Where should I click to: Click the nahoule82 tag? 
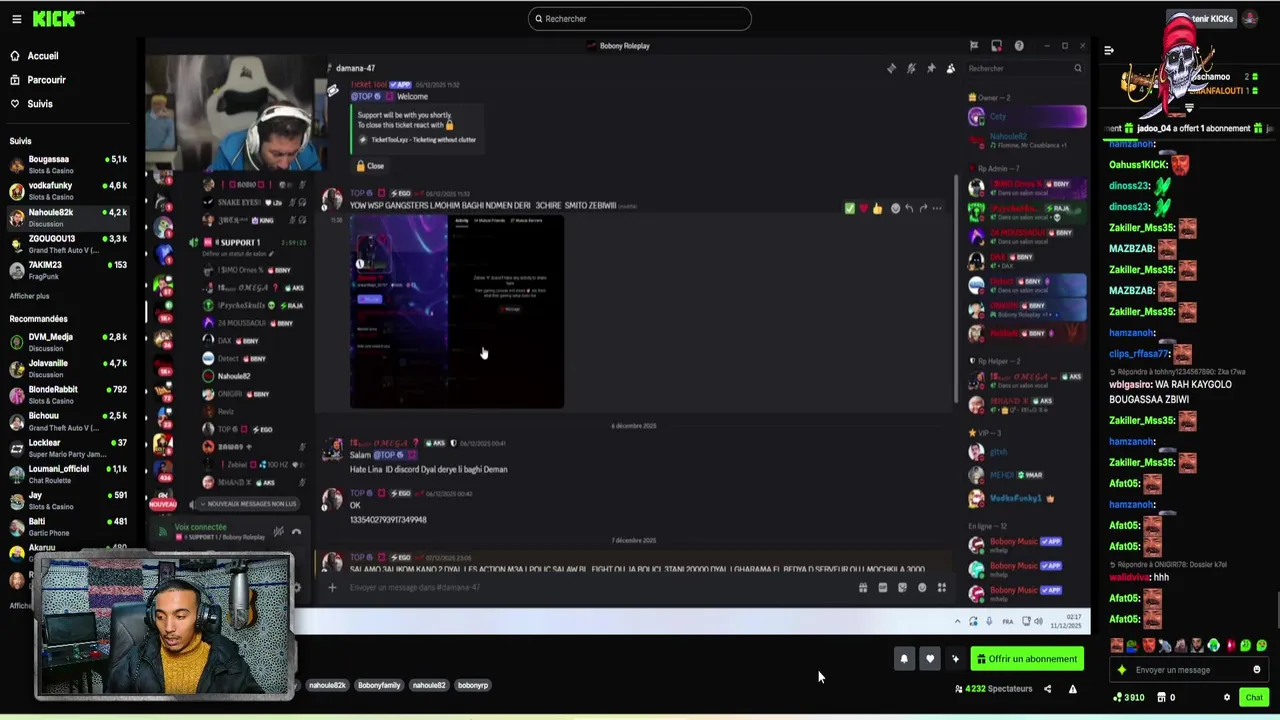coord(429,685)
